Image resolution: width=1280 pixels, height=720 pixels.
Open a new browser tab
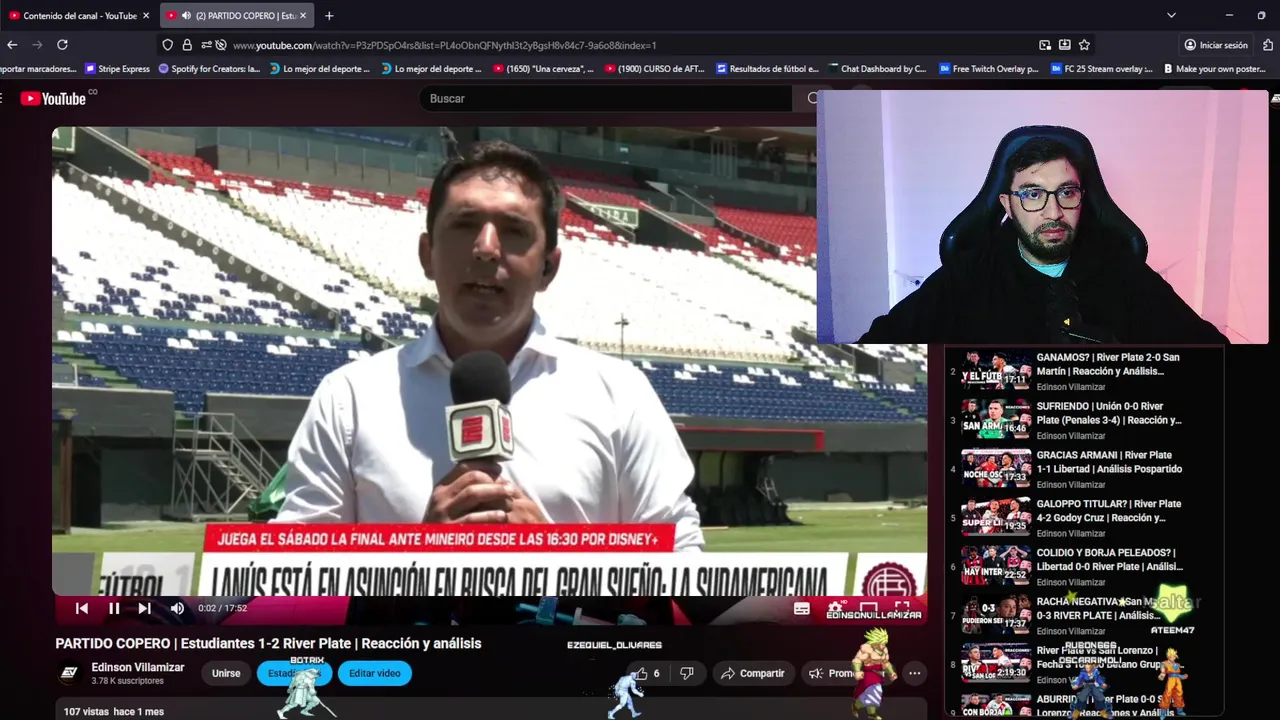(x=329, y=16)
